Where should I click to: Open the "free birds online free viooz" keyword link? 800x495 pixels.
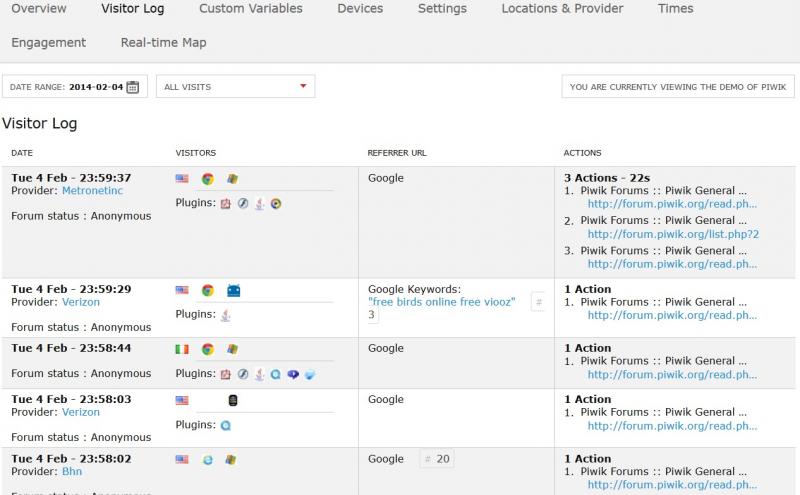click(441, 302)
